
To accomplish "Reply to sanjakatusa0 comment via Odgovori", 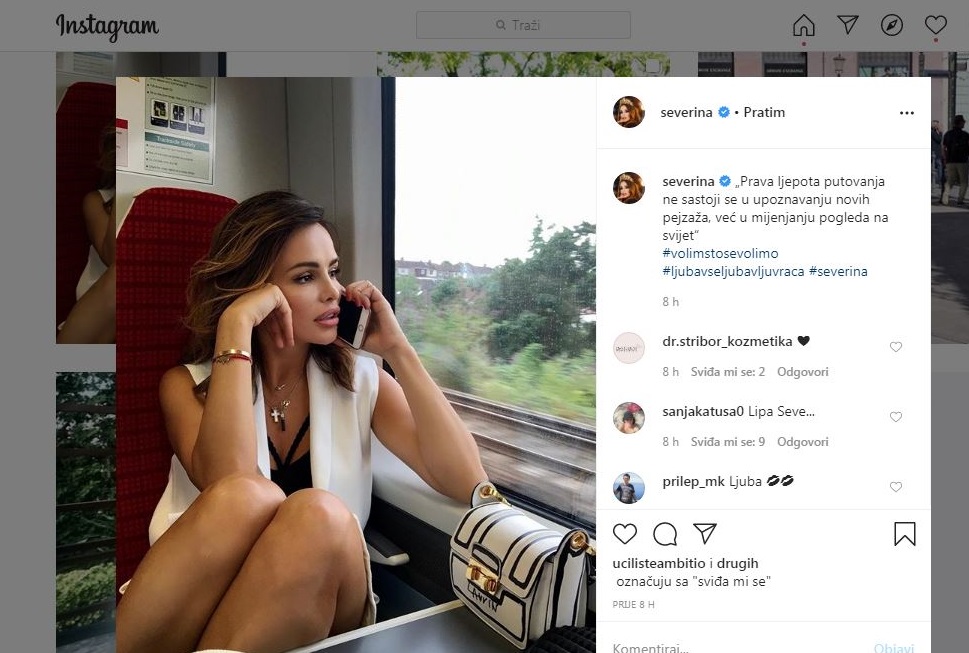I will [x=802, y=442].
